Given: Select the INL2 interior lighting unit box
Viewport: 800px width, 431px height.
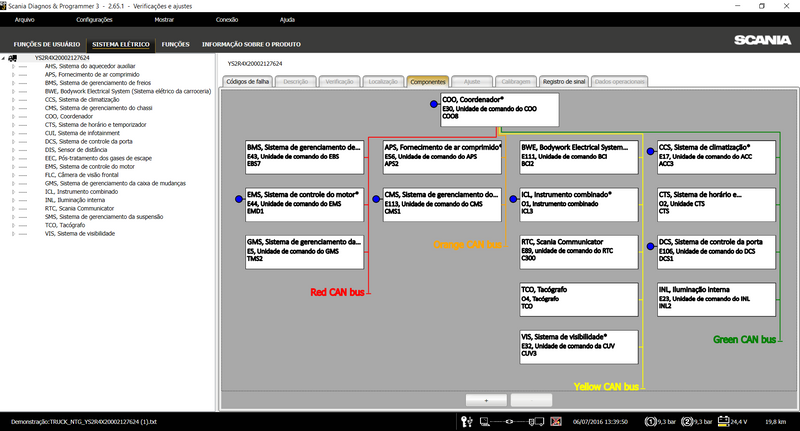Looking at the screenshot, I should [x=716, y=299].
